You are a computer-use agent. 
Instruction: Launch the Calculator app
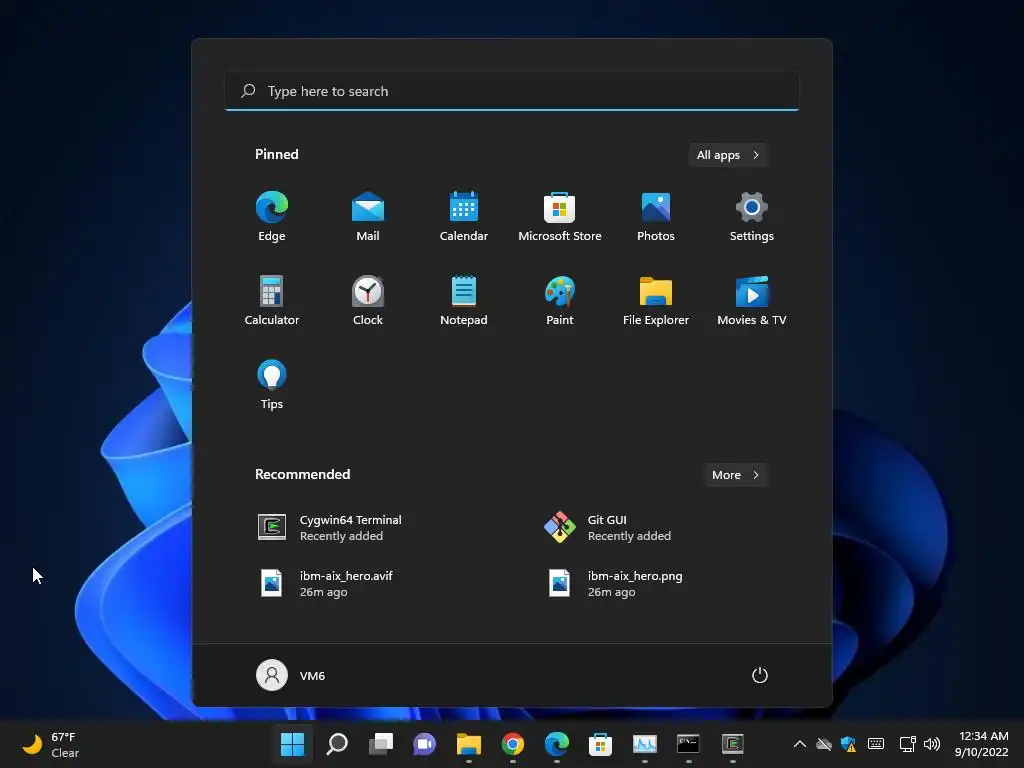(272, 300)
